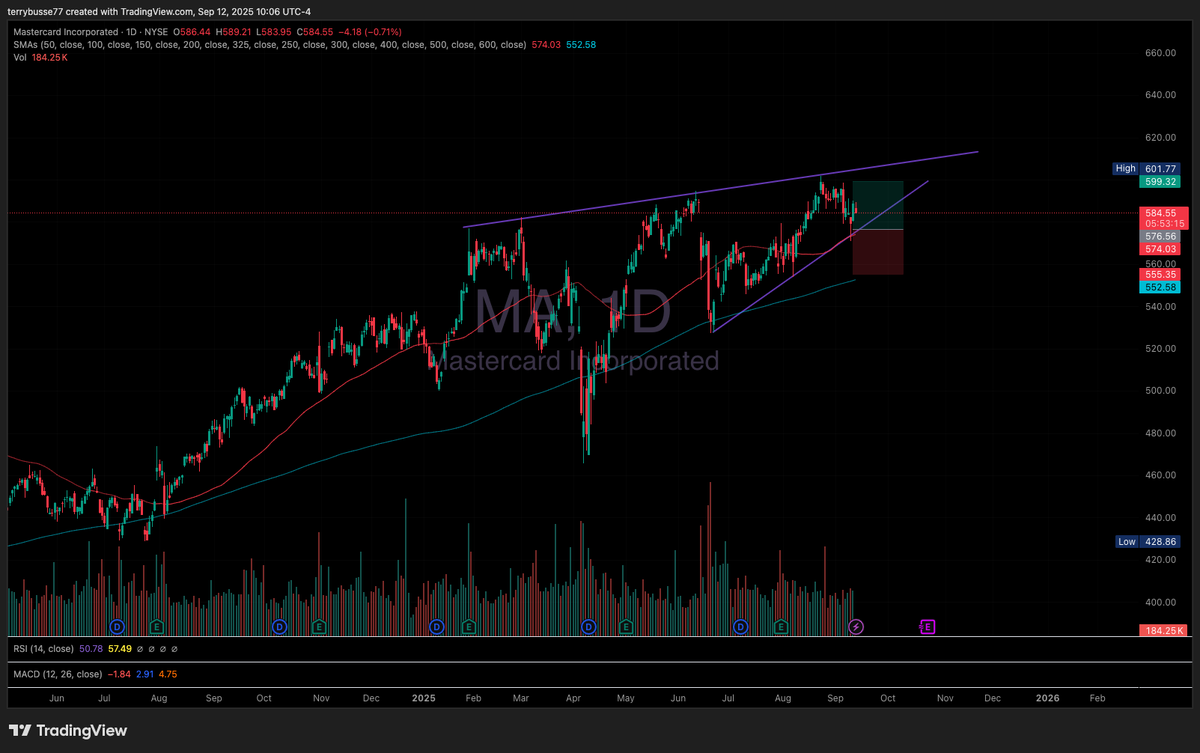The image size is (1200, 753).
Task: Click the 500.00 price axis tick
Action: pos(1160,391)
